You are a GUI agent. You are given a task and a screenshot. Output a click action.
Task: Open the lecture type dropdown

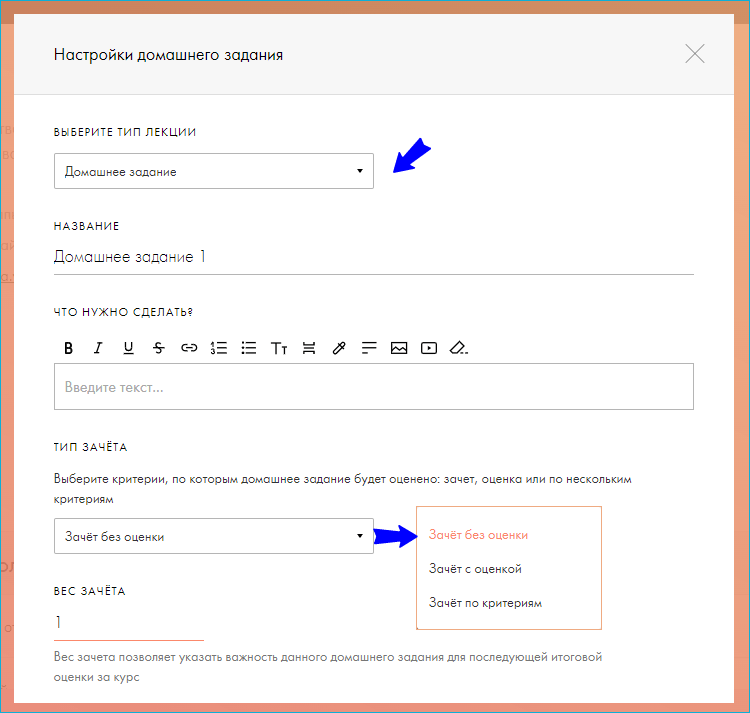(x=214, y=171)
